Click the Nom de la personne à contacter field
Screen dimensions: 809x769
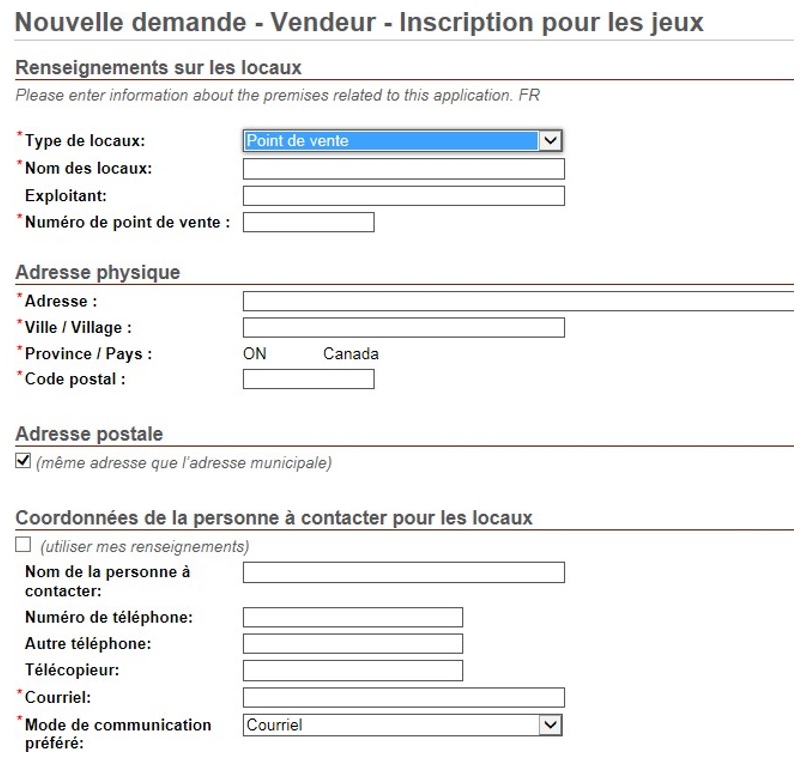click(403, 572)
